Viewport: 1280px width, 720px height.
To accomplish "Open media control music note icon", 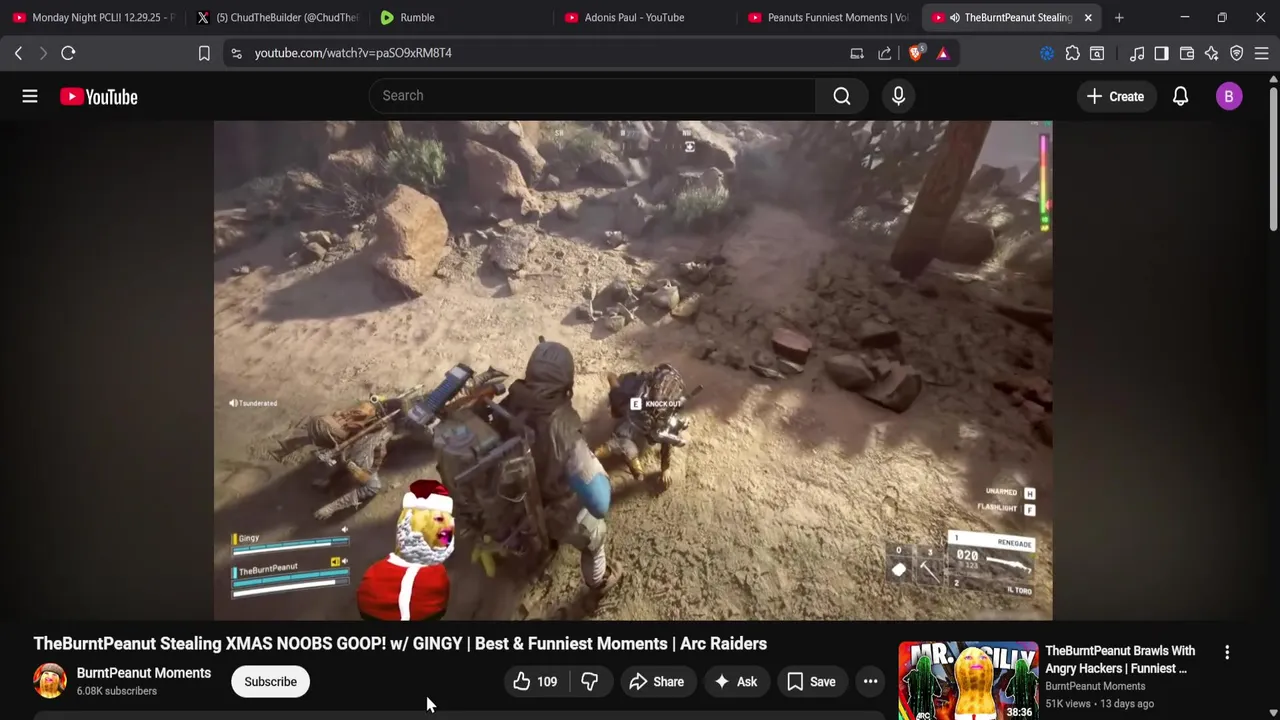I will coord(1137,53).
